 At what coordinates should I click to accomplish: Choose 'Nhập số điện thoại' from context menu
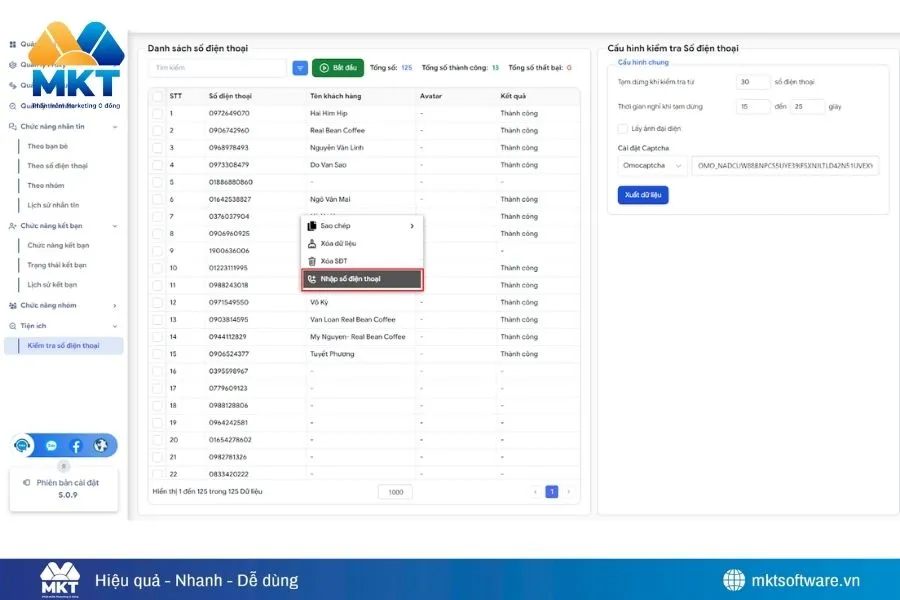(362, 279)
